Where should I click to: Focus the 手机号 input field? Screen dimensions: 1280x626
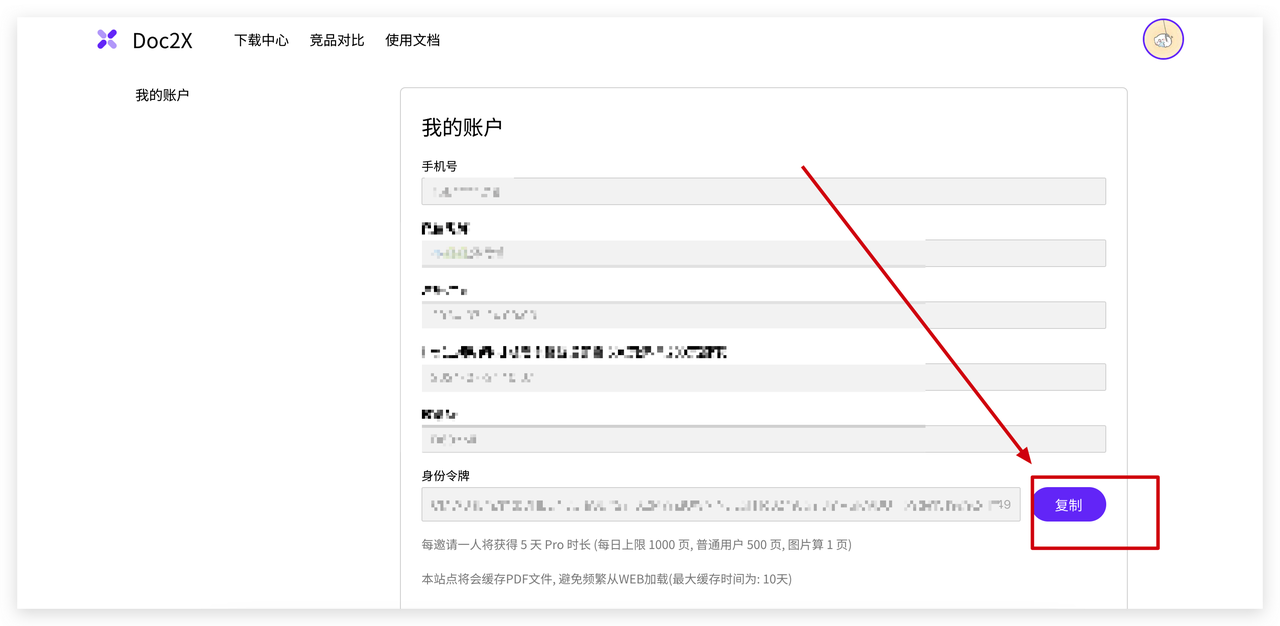[763, 191]
